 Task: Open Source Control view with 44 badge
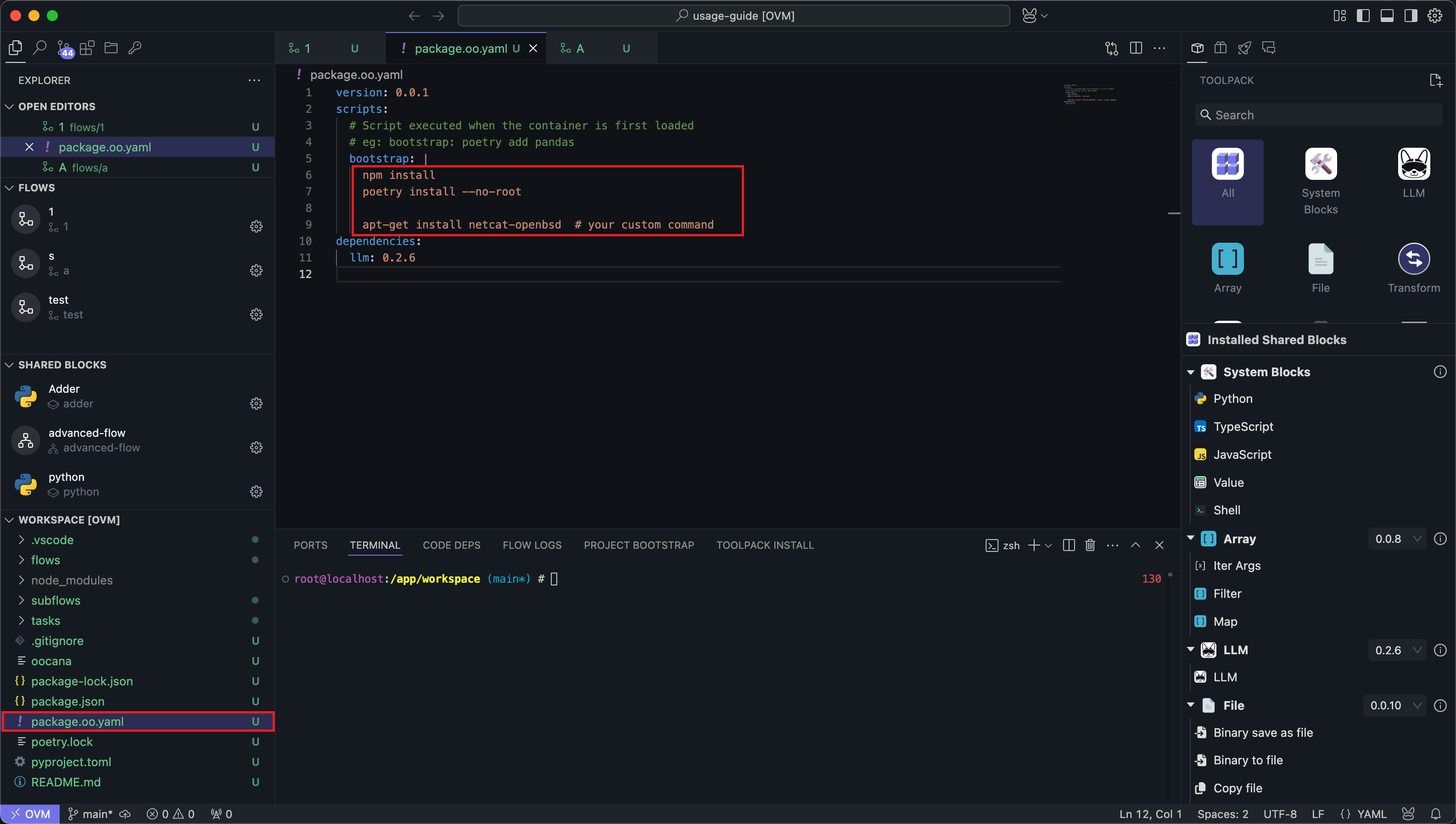click(x=64, y=48)
